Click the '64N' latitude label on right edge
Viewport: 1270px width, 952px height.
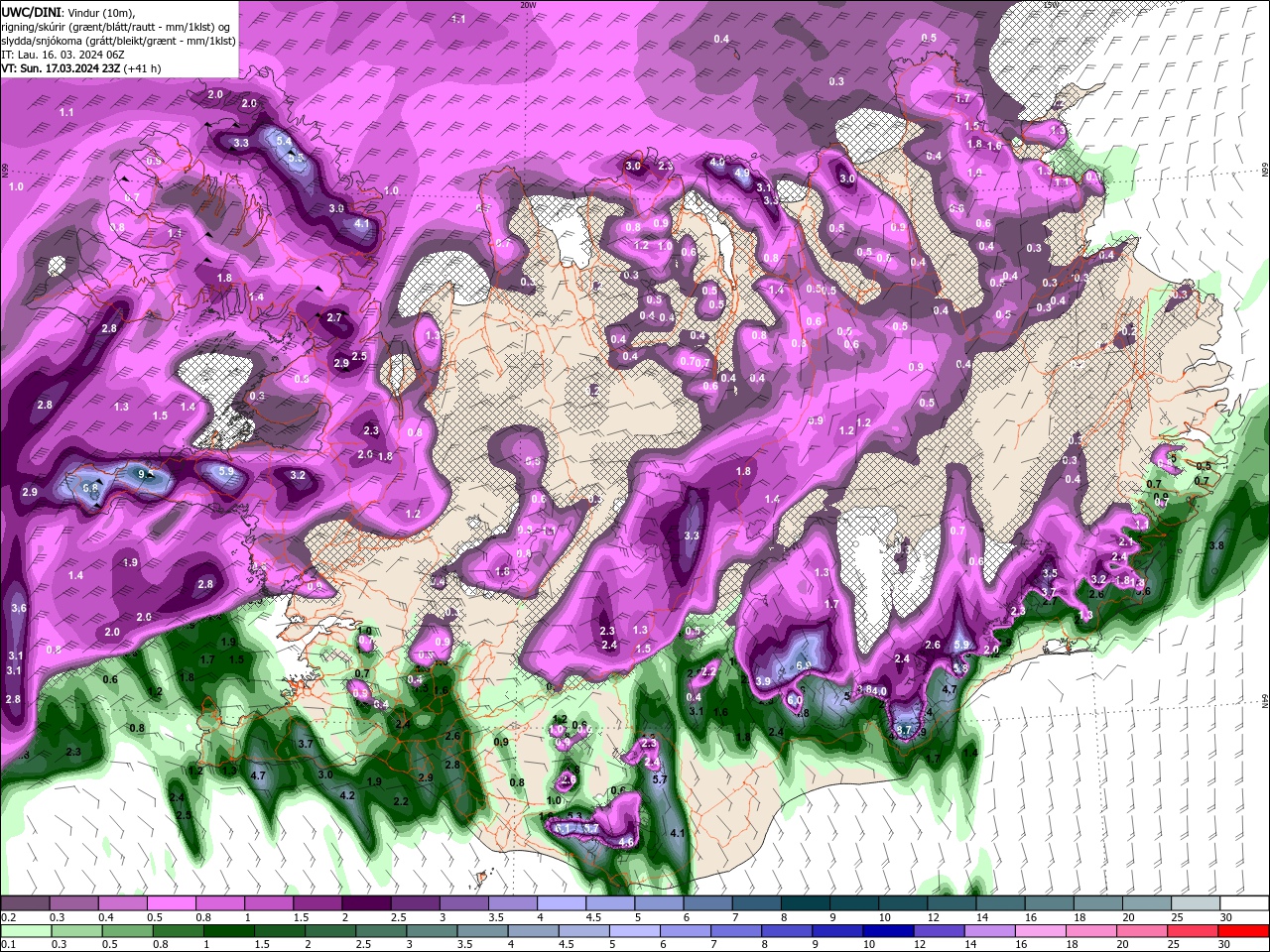coord(1264,701)
